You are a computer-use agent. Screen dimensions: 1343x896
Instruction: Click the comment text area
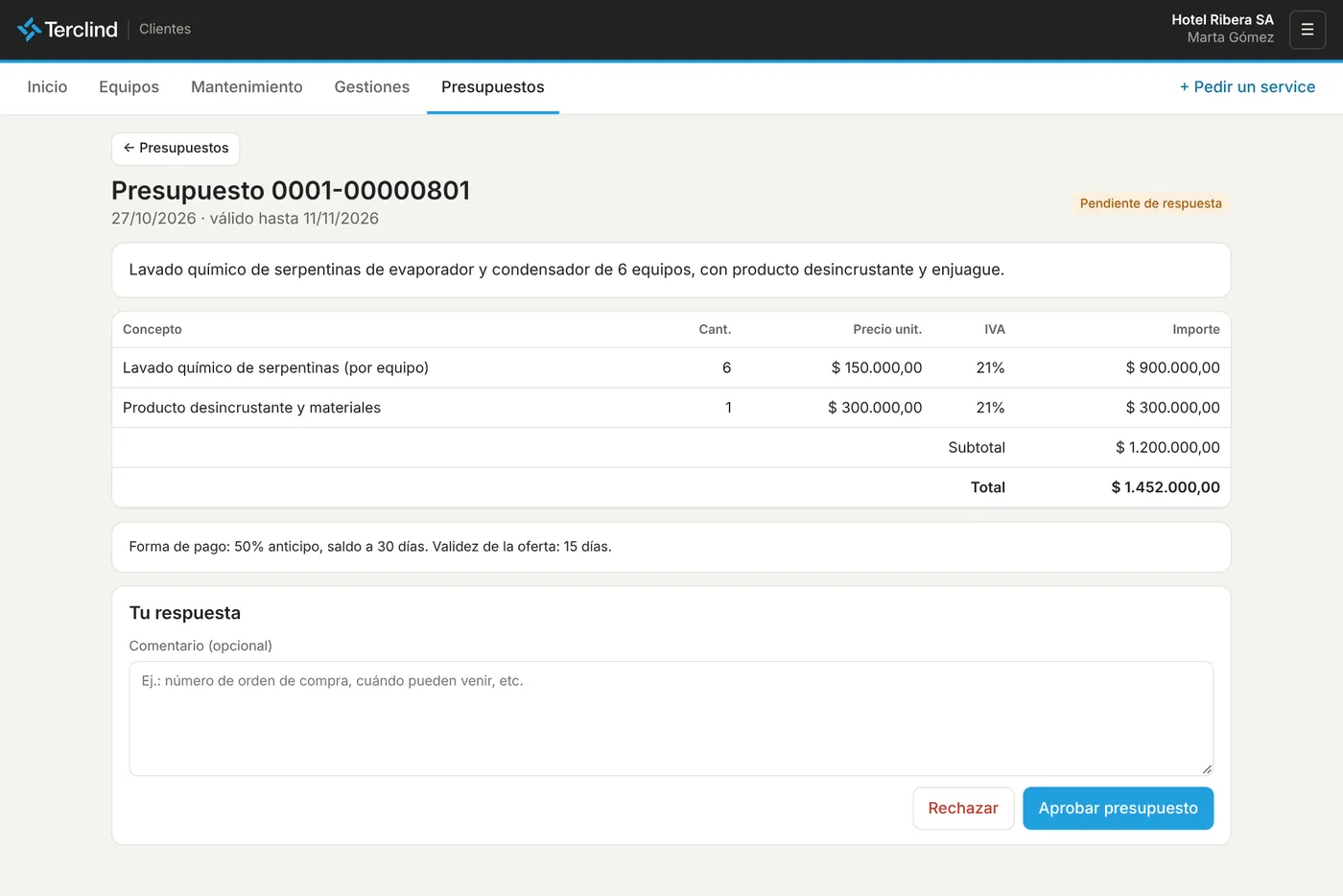point(671,719)
